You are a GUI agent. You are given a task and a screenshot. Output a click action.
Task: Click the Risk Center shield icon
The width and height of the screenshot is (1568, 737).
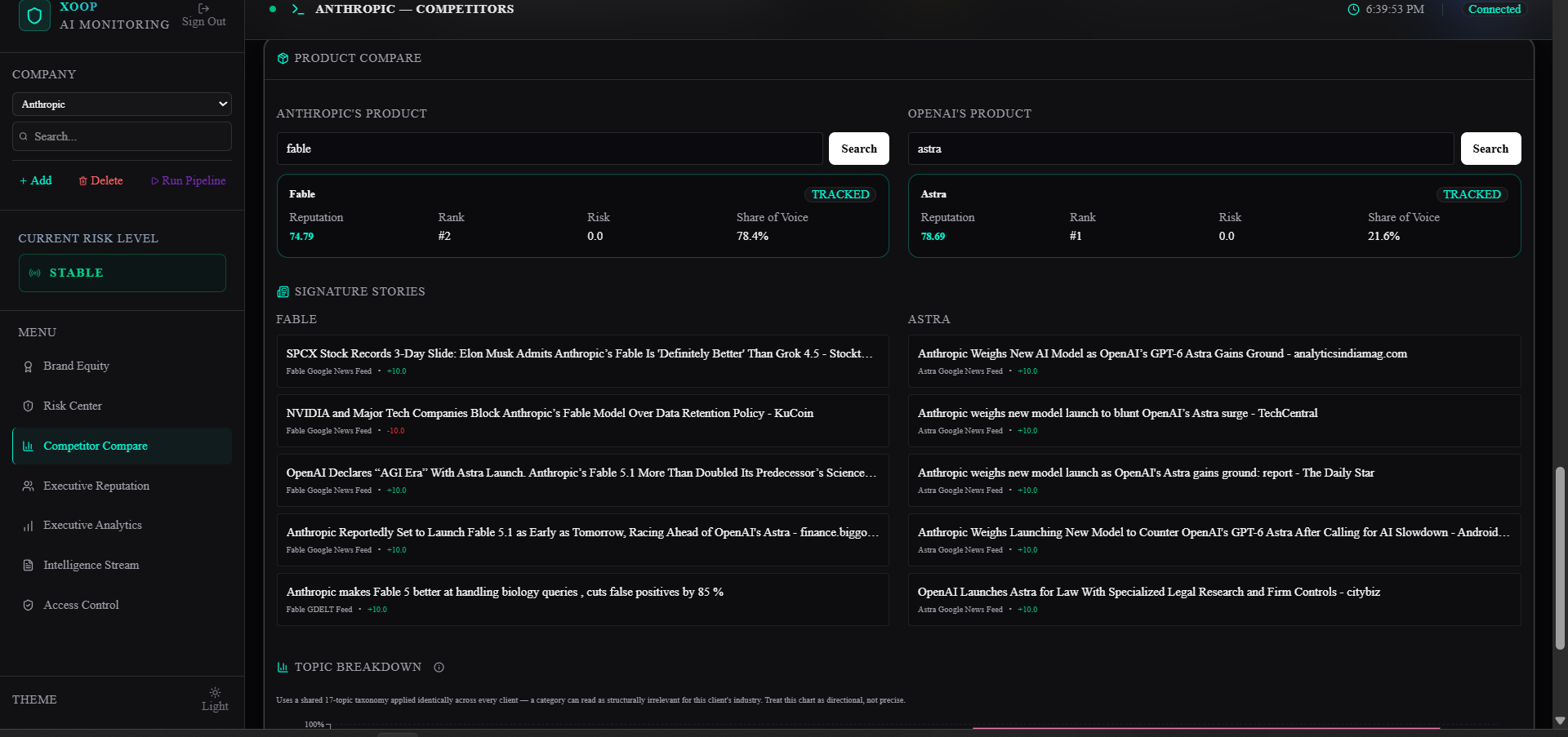tap(28, 406)
